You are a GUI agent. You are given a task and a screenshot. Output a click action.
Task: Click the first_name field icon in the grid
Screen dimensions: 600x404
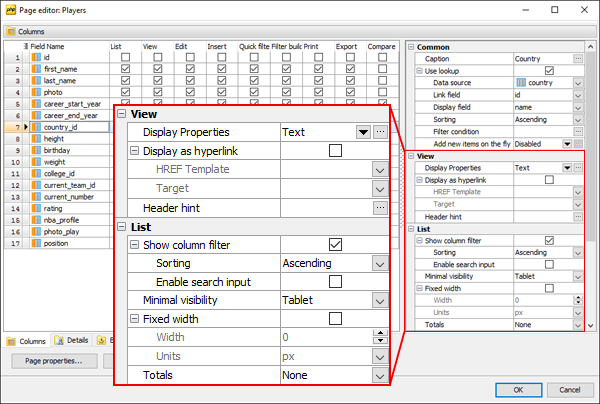[35, 69]
